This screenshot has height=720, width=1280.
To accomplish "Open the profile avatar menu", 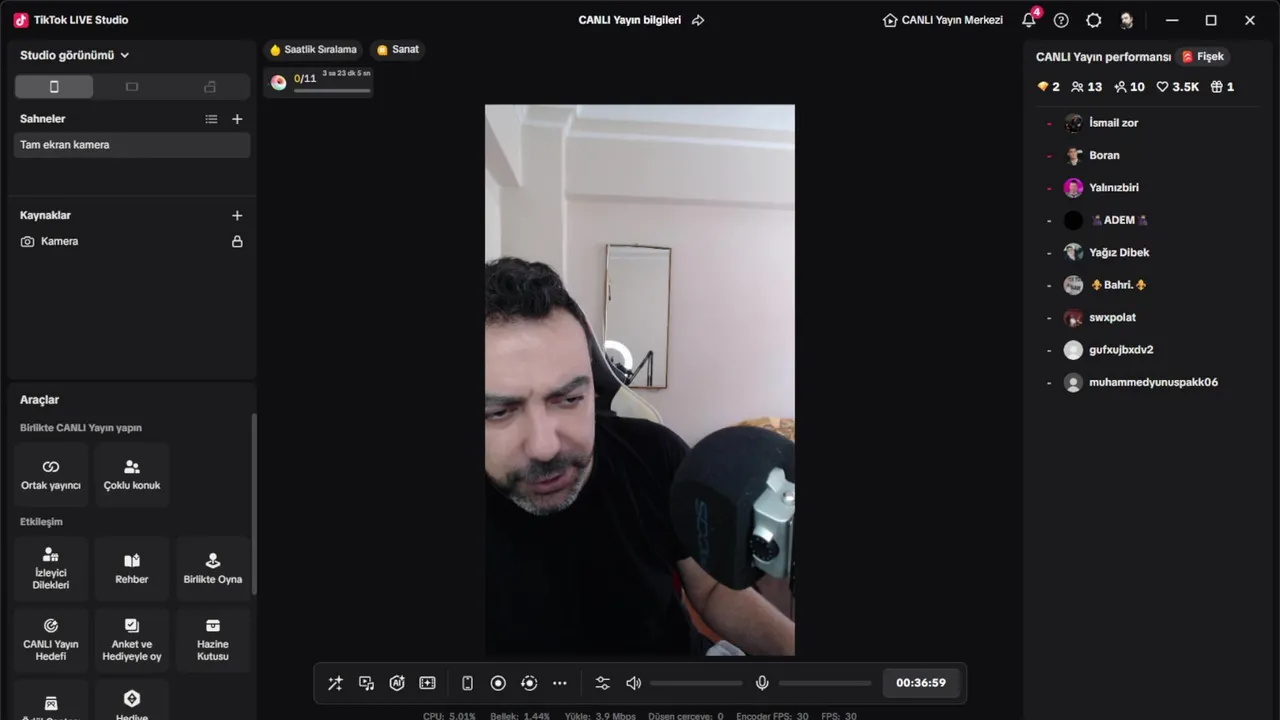I will pos(1126,20).
